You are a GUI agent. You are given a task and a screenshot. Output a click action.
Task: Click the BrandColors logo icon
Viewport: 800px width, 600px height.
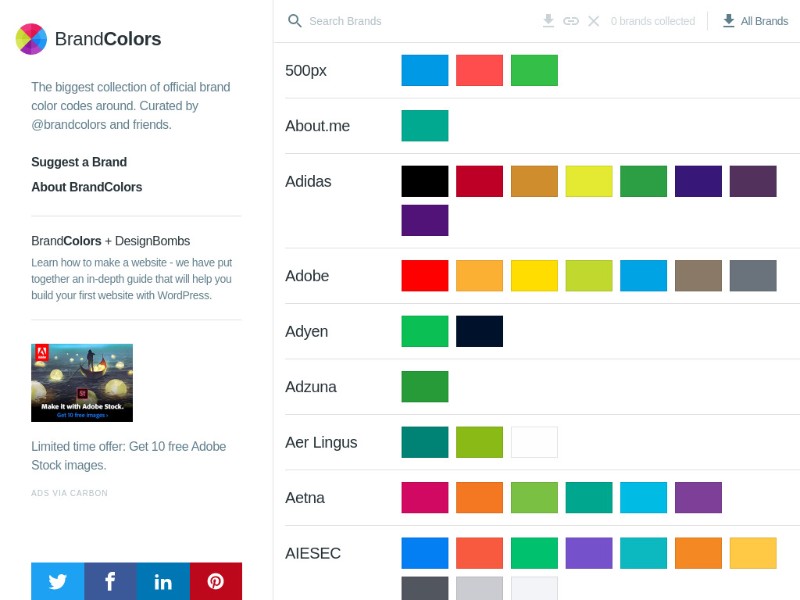[31, 39]
